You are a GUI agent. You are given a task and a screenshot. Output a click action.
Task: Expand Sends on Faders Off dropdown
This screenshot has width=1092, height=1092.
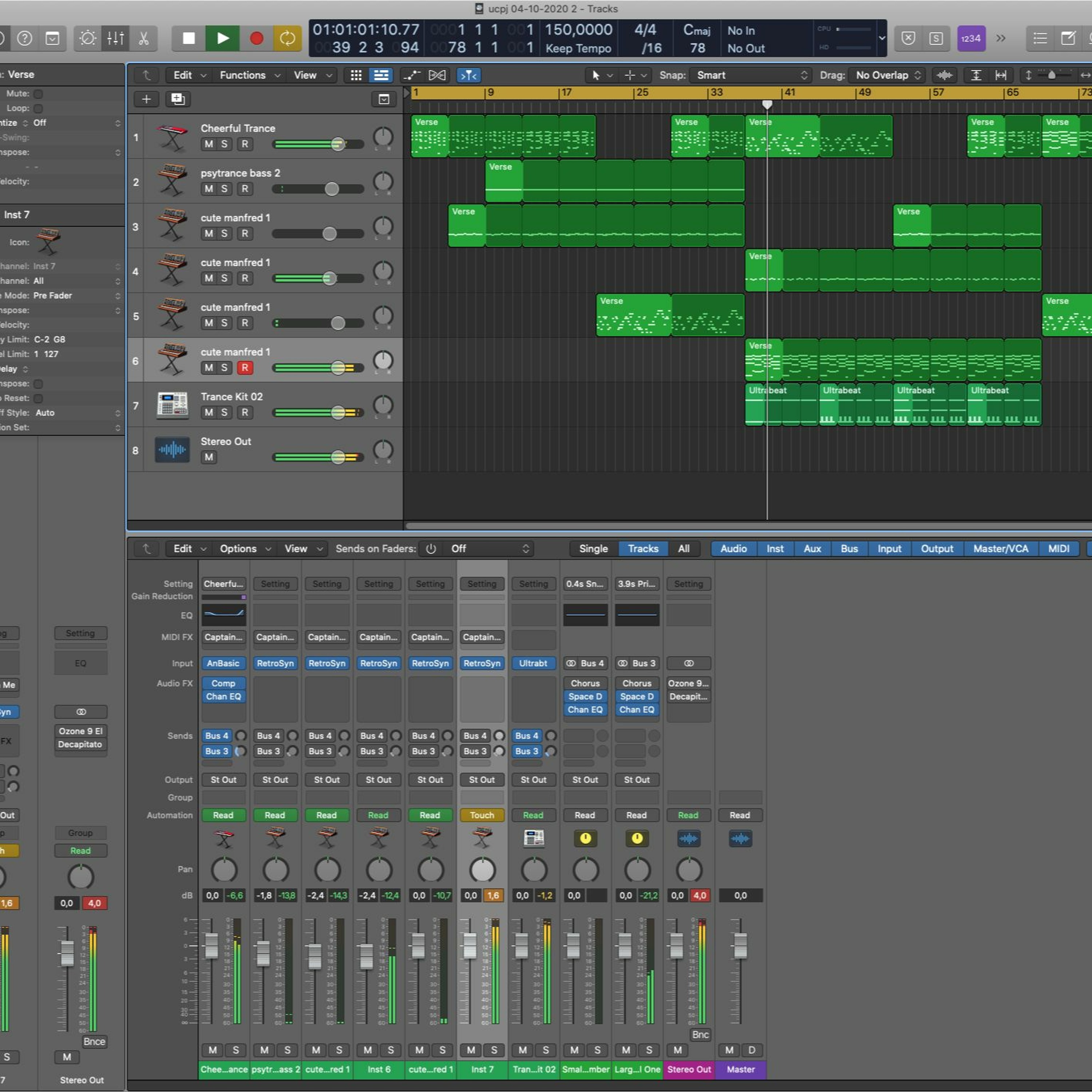489,549
